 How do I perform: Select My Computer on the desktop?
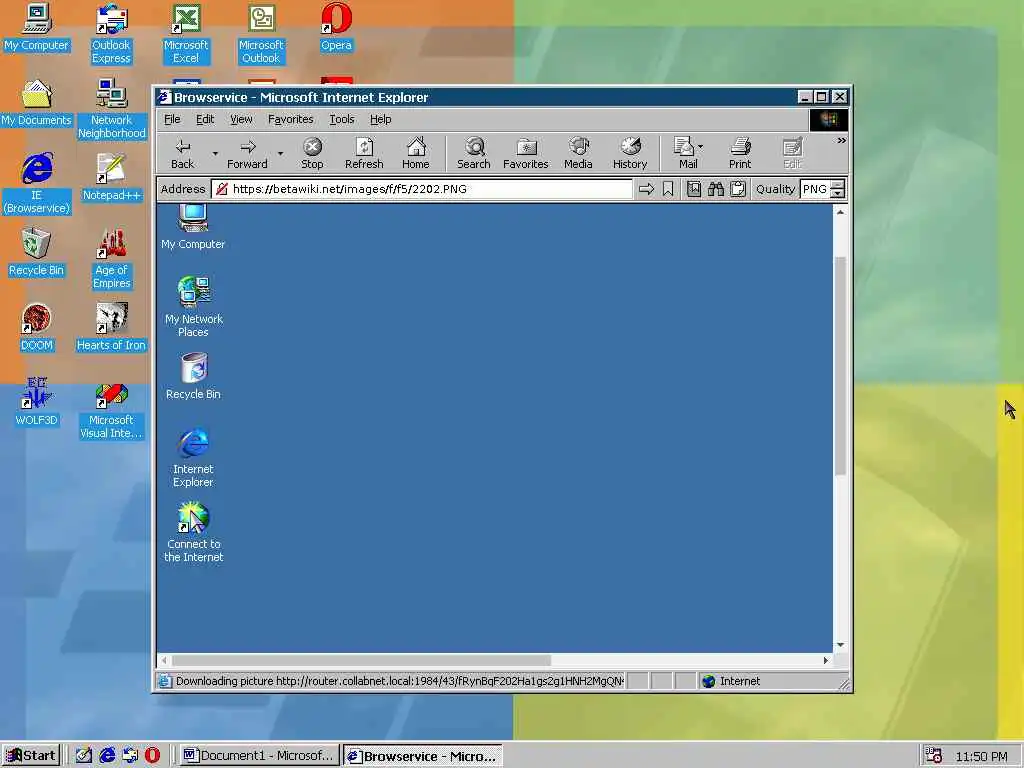coord(37,27)
